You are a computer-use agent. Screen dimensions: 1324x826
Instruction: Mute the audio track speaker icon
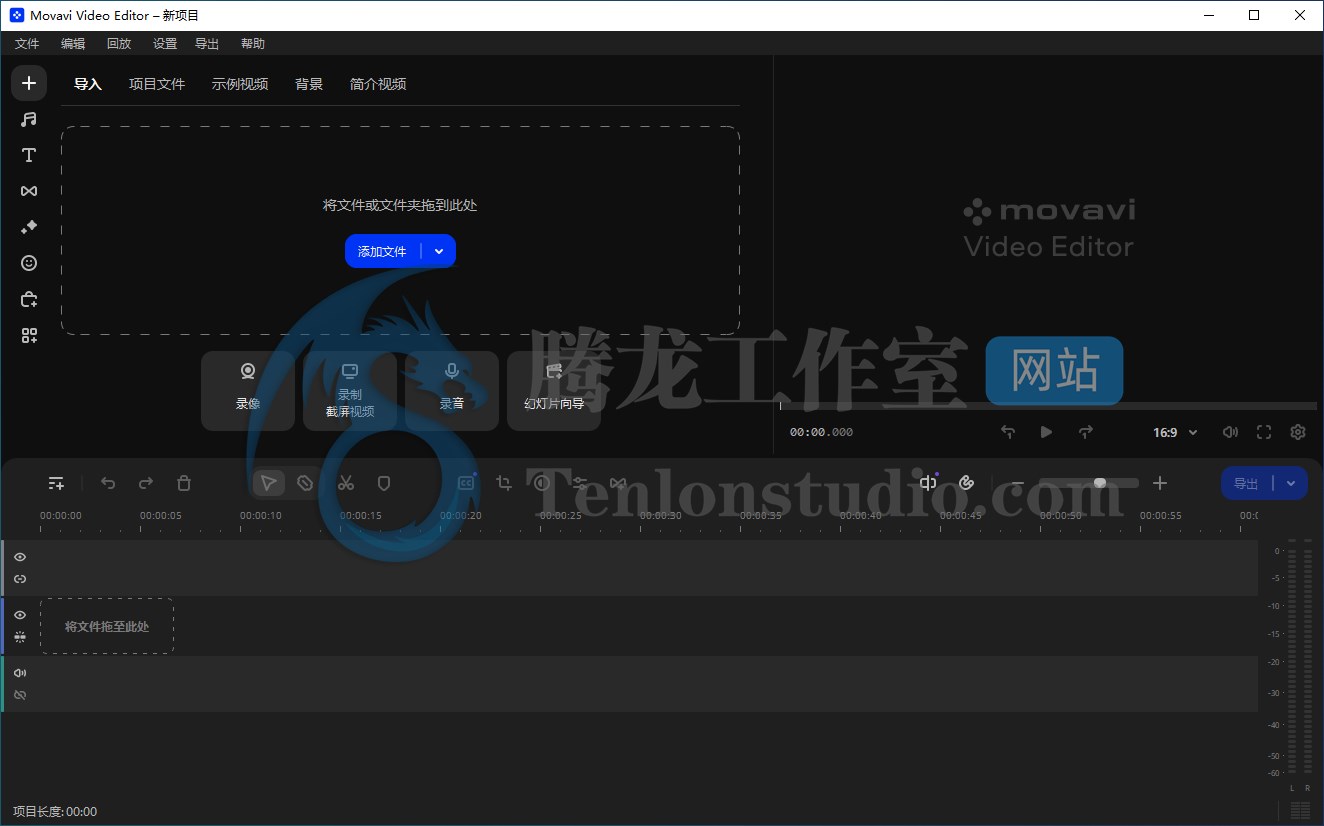[x=20, y=673]
